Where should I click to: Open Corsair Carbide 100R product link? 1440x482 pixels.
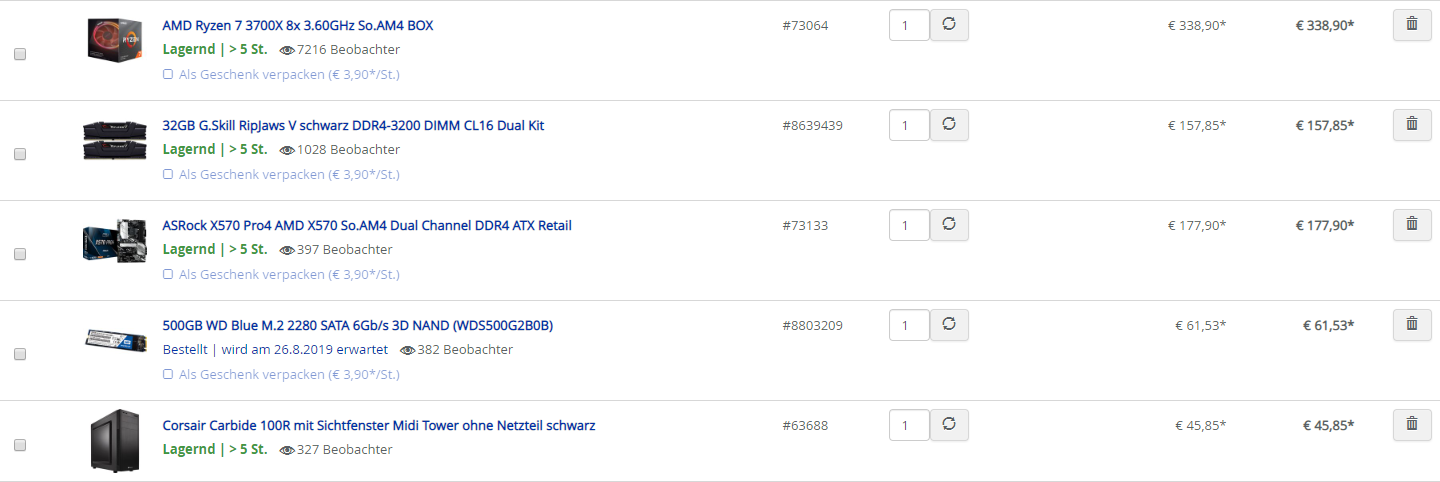[379, 425]
